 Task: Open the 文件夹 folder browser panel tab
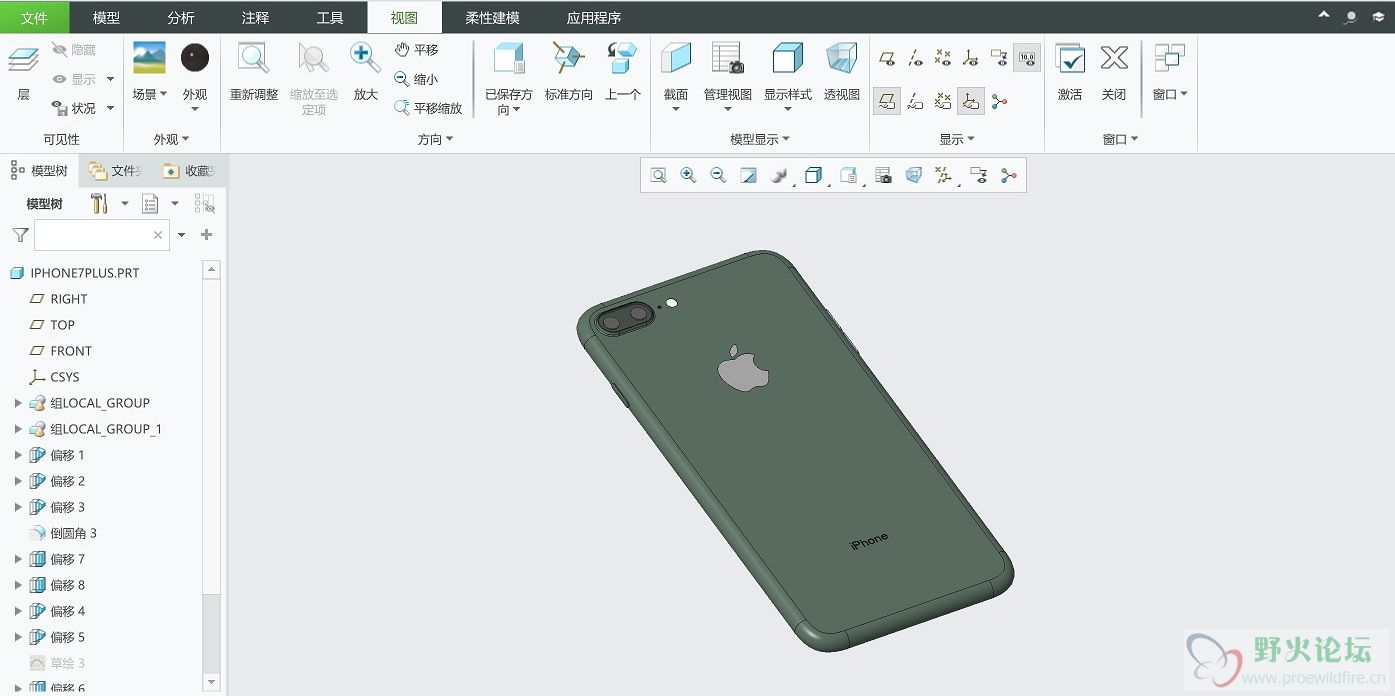pyautogui.click(x=116, y=171)
